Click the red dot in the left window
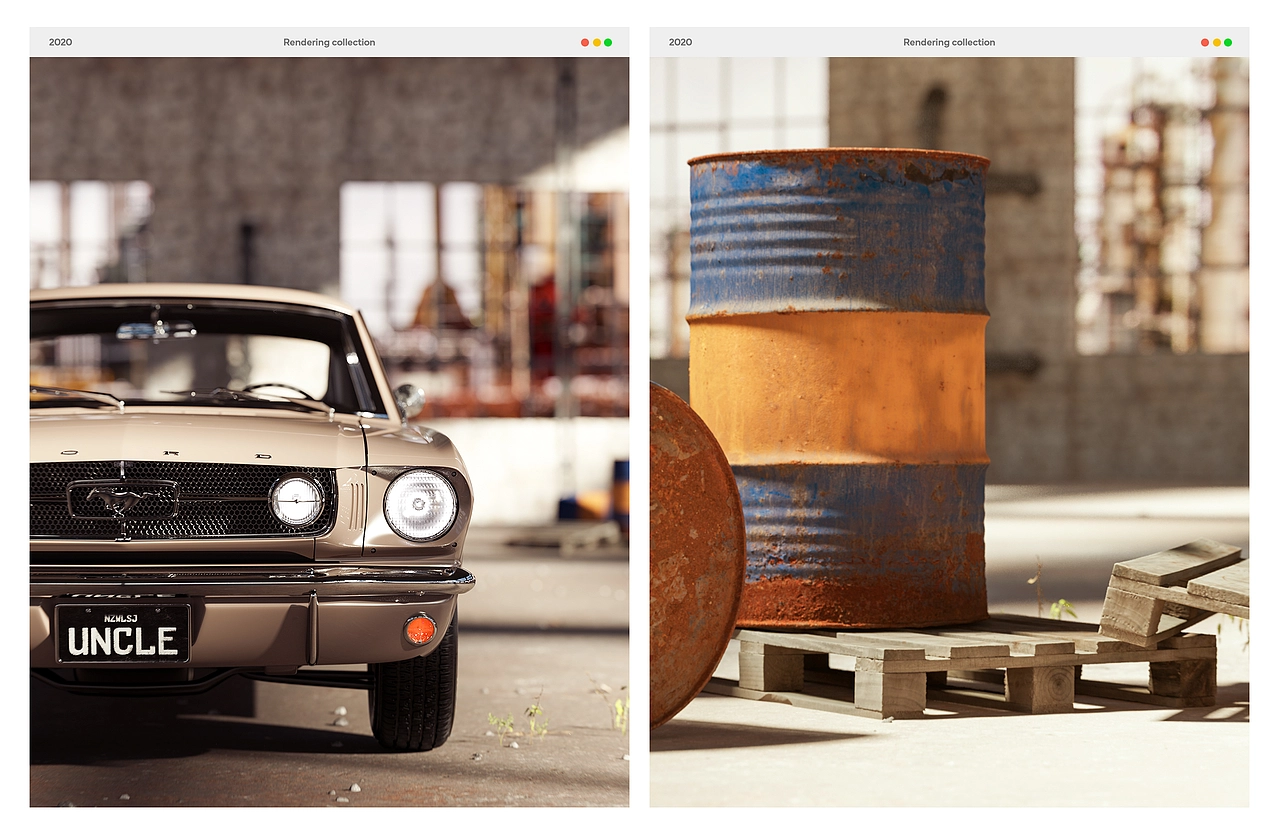The height and width of the screenshot is (837, 1280). pos(585,42)
